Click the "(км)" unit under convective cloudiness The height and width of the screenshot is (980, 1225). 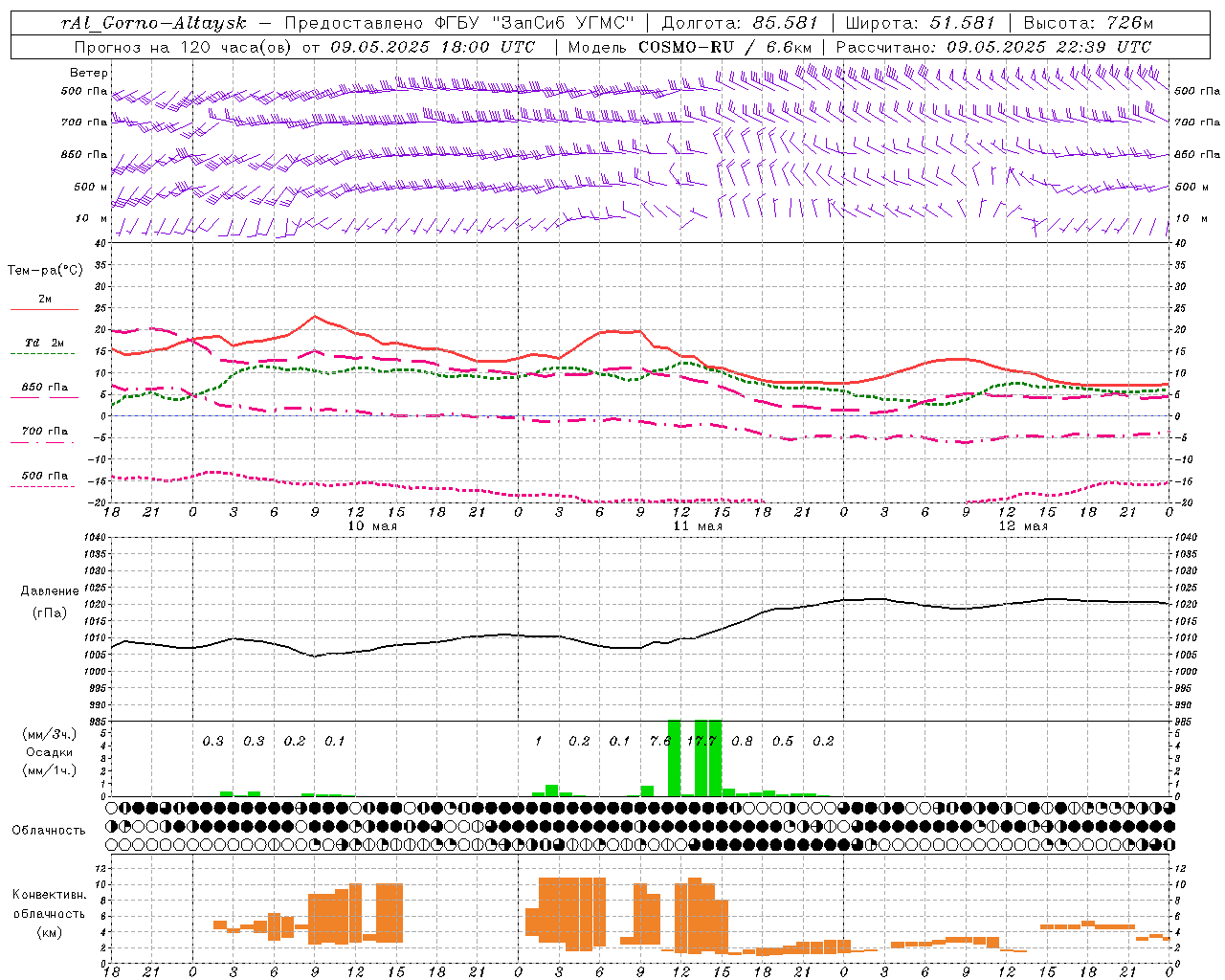[49, 932]
